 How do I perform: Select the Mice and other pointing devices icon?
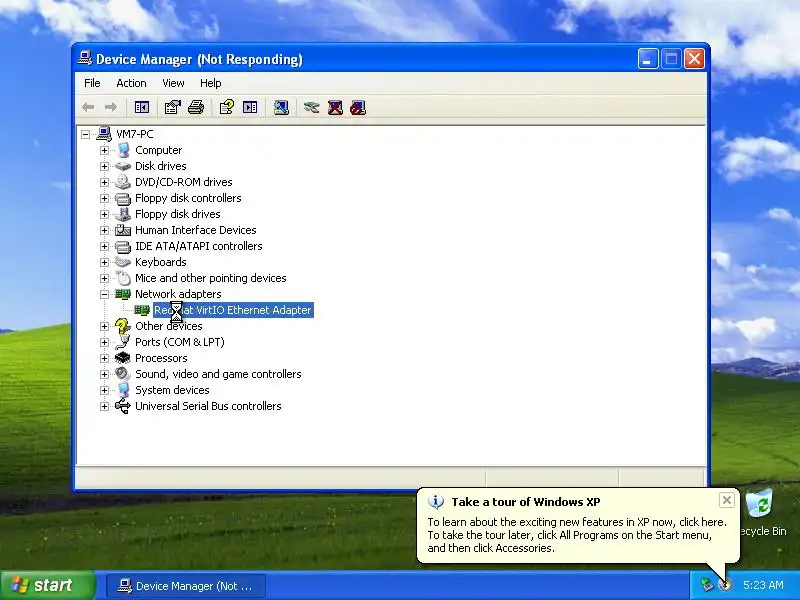(123, 278)
